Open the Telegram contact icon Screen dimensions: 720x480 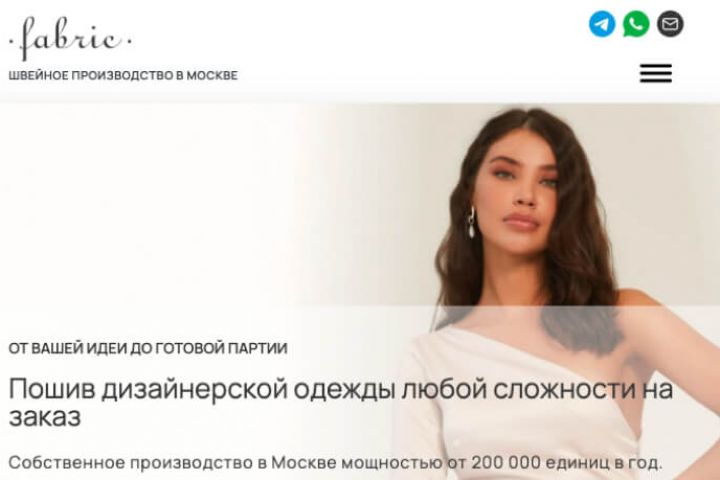pyautogui.click(x=602, y=24)
